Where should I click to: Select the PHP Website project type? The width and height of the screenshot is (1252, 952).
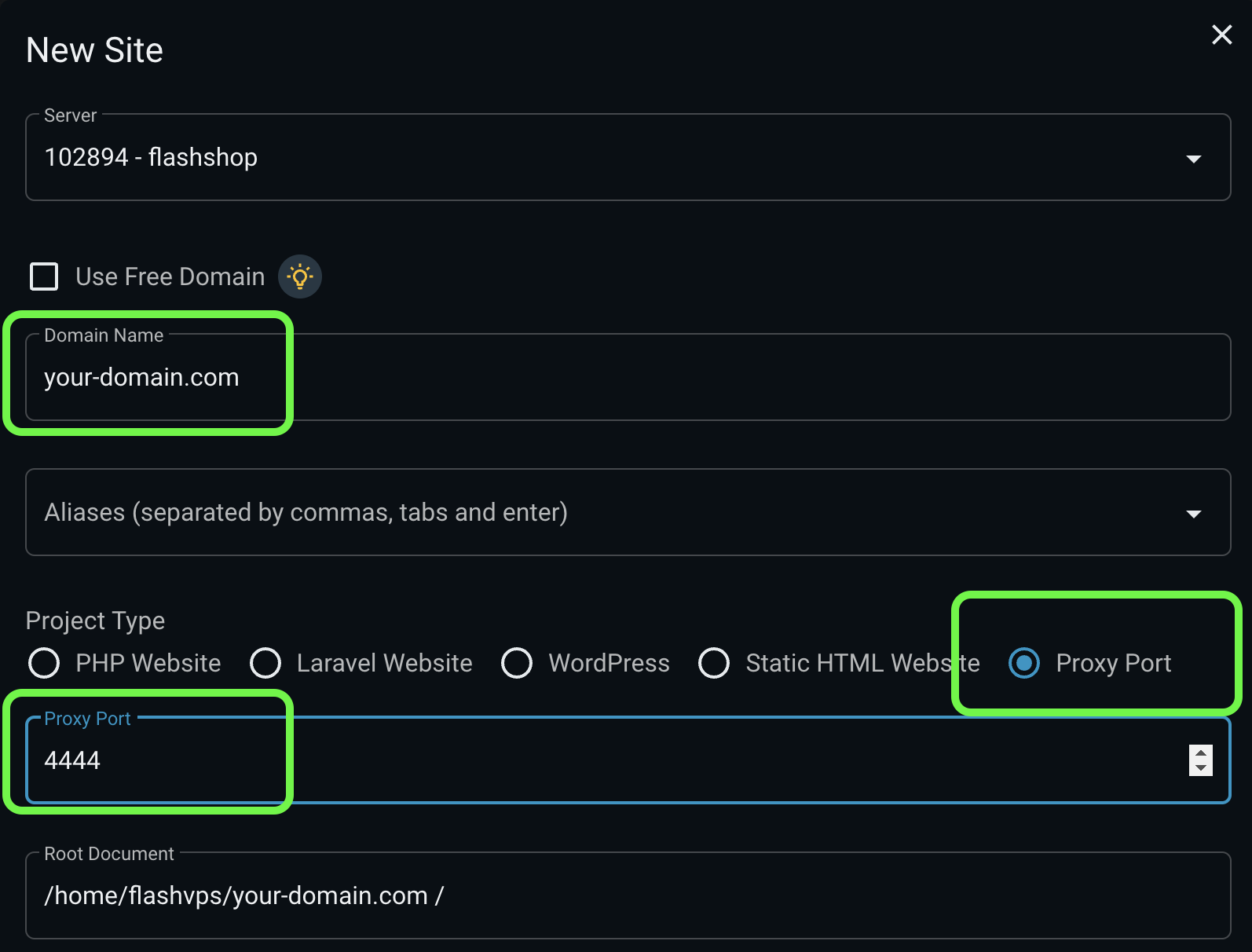click(44, 663)
